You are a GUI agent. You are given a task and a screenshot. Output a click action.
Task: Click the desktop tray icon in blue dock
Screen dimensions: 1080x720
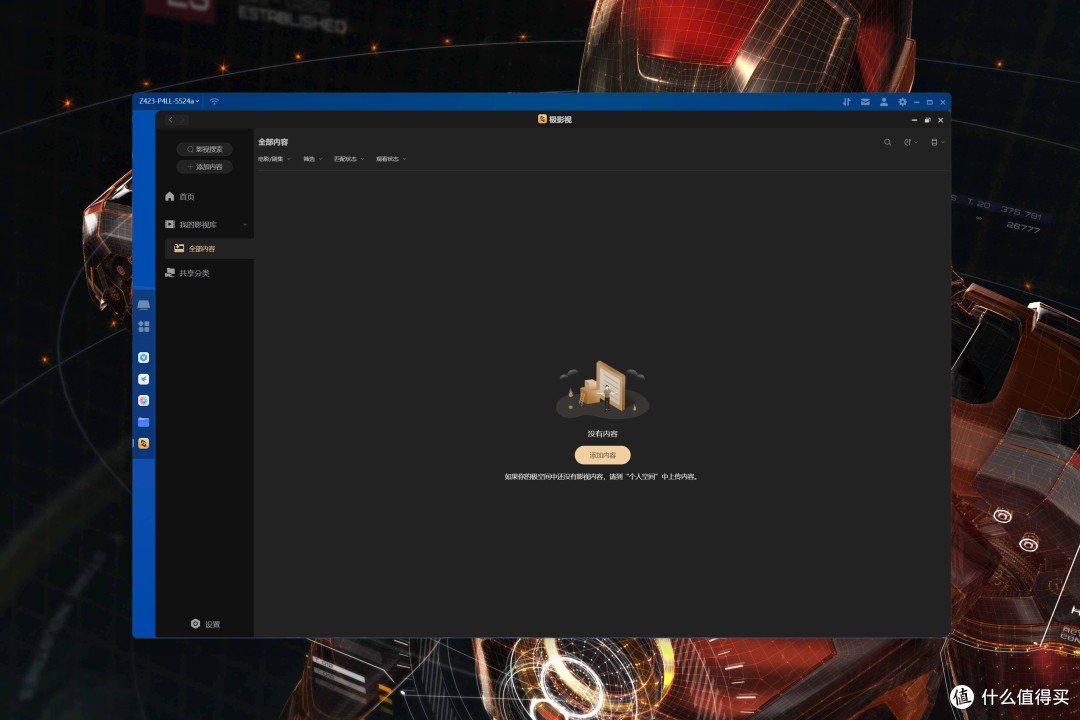coord(143,305)
